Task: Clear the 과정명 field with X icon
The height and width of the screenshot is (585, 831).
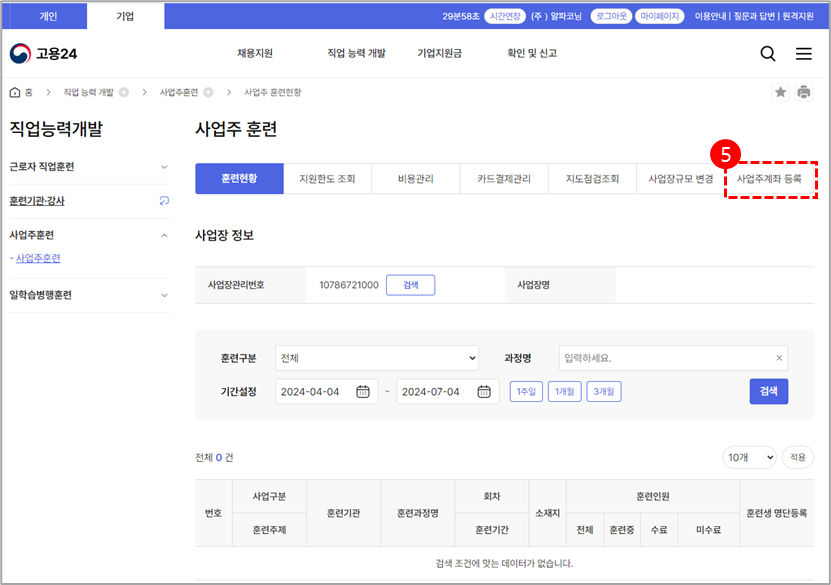Action: coord(780,358)
